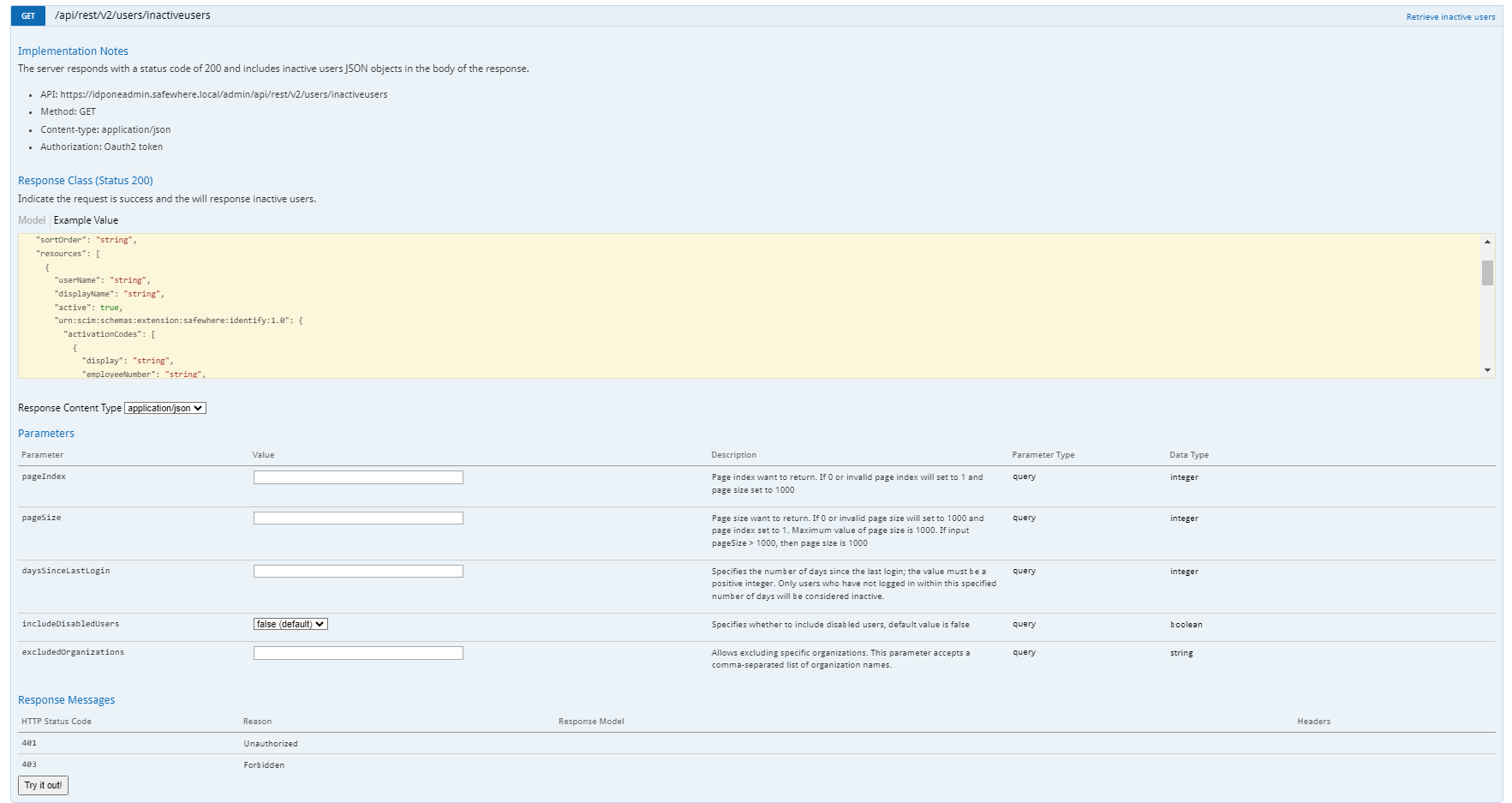Click the Response Class (Status 200) heading

pyautogui.click(x=86, y=181)
